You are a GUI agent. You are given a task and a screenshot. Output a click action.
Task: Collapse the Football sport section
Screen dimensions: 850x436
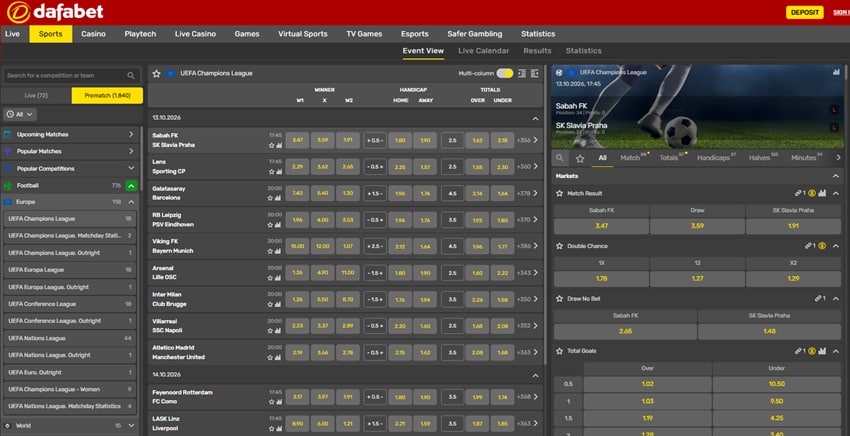coord(131,185)
